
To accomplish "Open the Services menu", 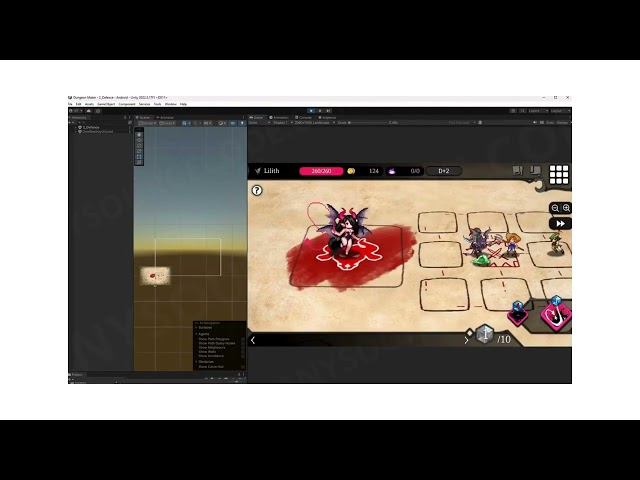I will pos(144,104).
